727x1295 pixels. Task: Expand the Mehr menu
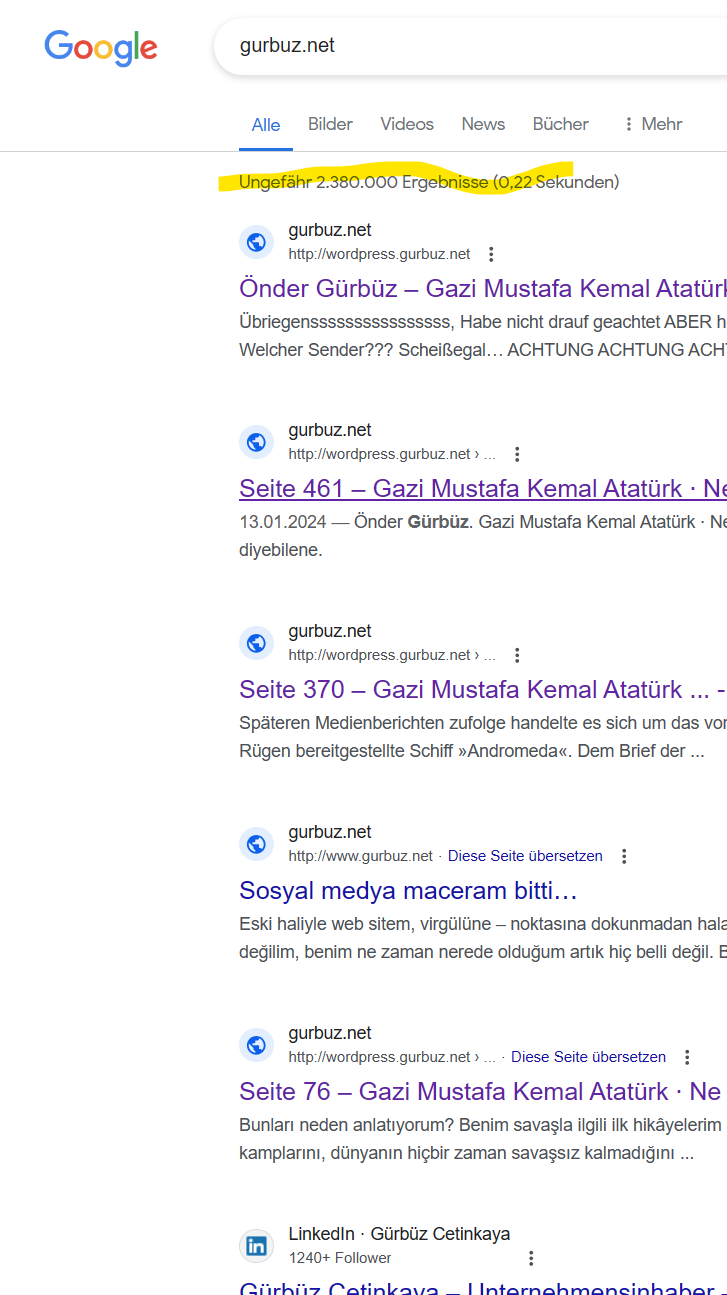tap(652, 124)
